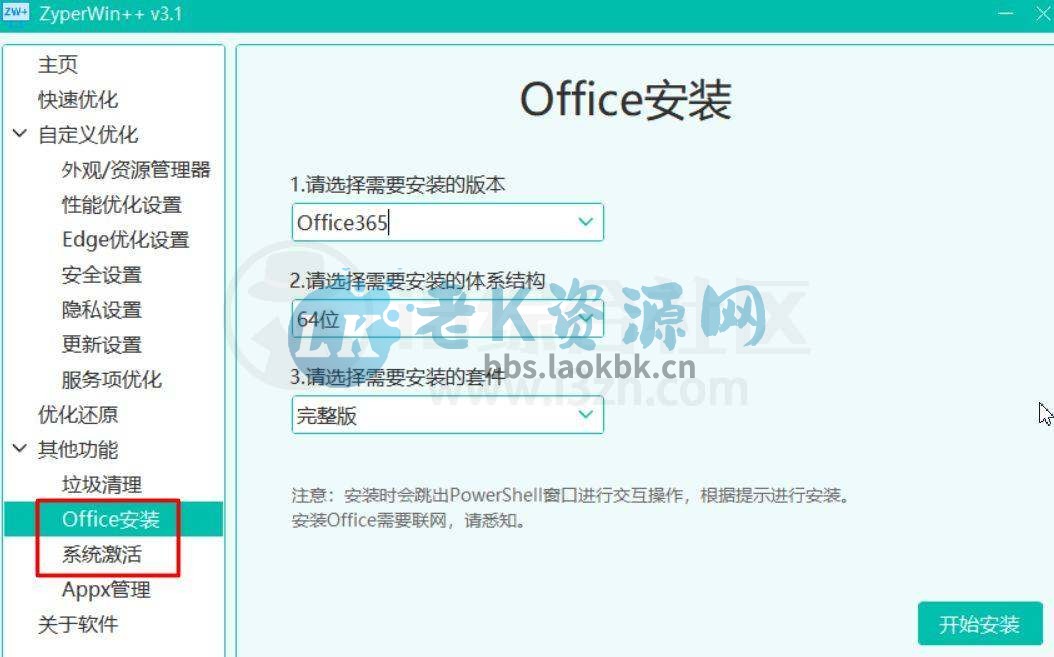Open 性能优化设置
This screenshot has height=657, width=1054.
coord(122,204)
